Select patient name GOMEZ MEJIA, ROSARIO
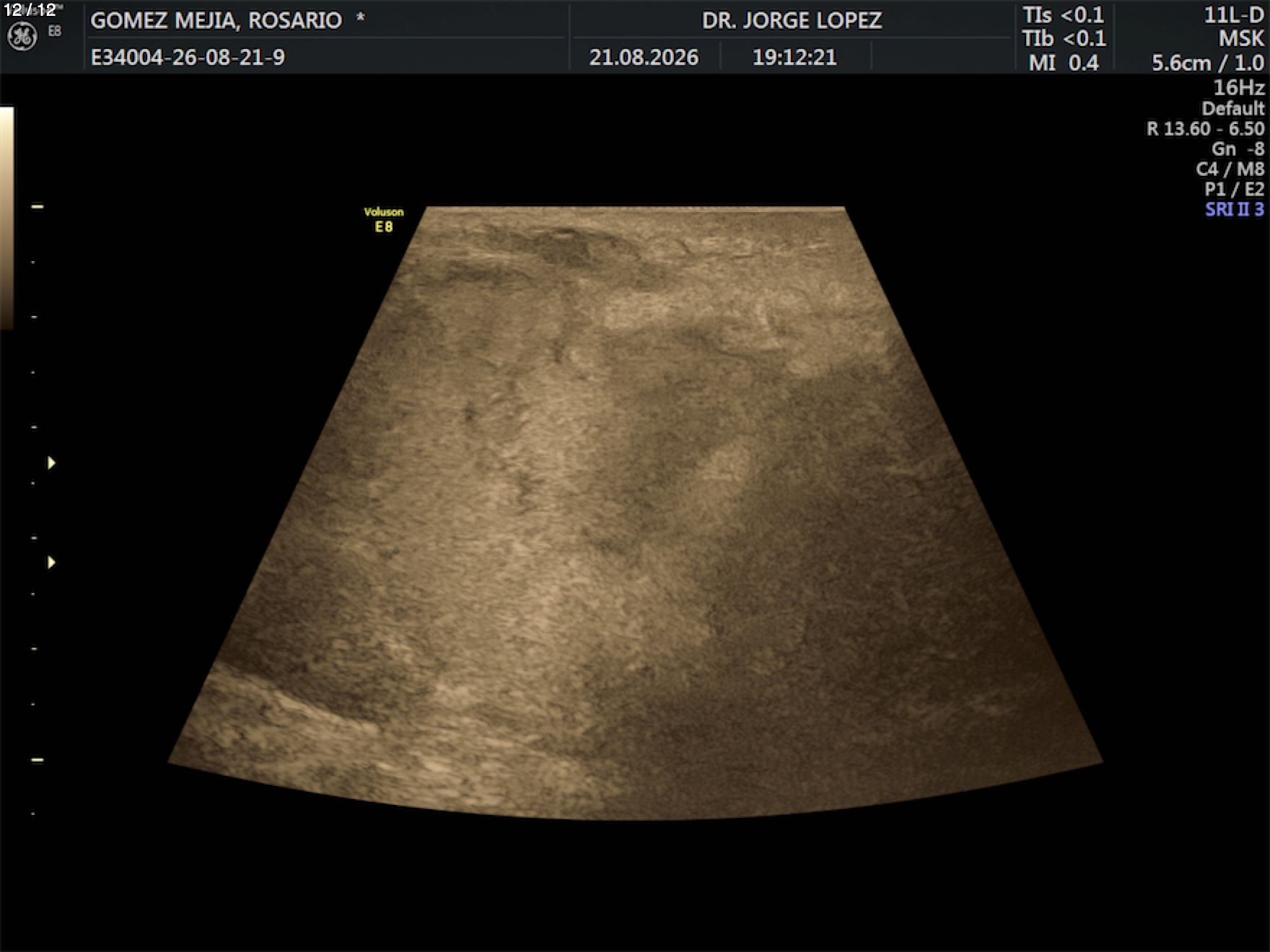Viewport: 1270px width, 952px height. 216,20
